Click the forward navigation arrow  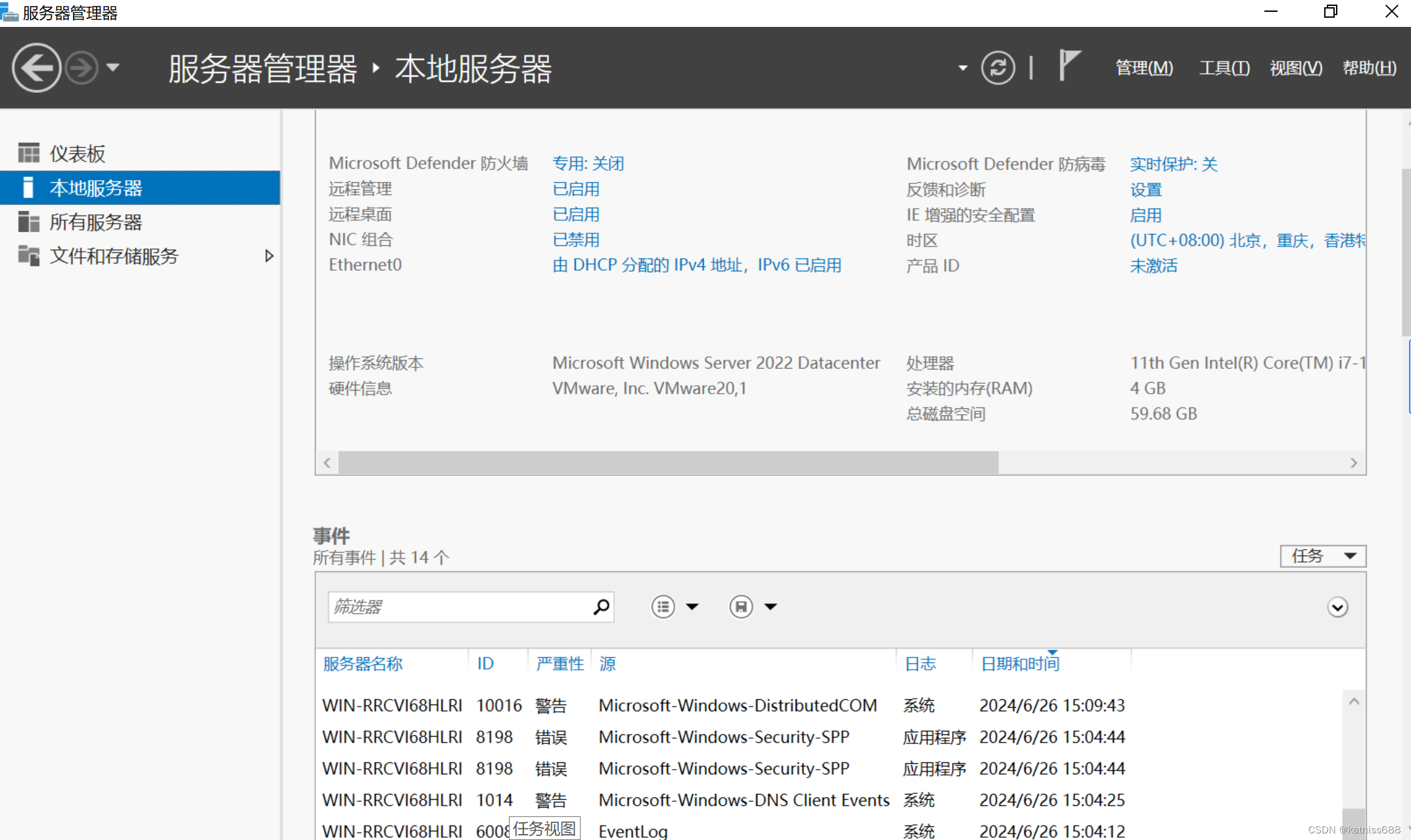(x=82, y=68)
